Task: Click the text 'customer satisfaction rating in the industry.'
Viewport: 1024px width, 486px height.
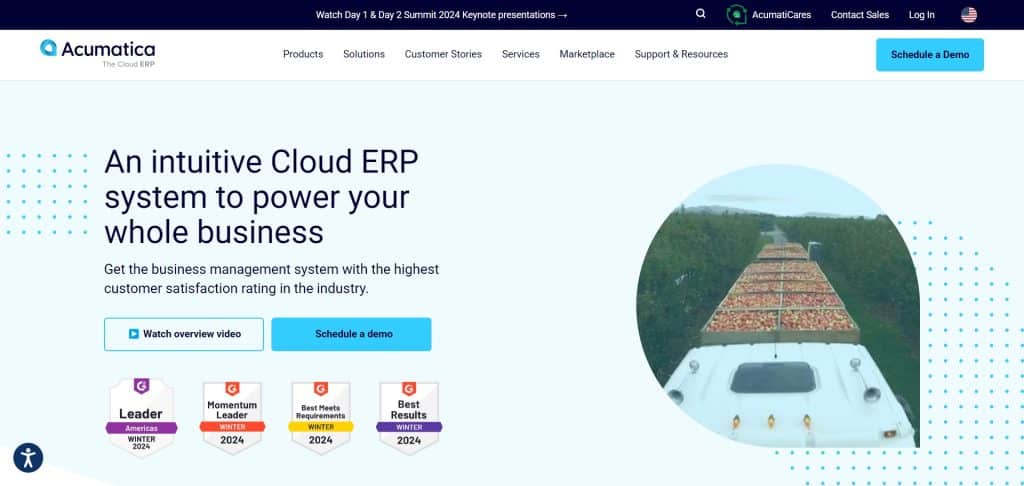Action: pos(236,288)
